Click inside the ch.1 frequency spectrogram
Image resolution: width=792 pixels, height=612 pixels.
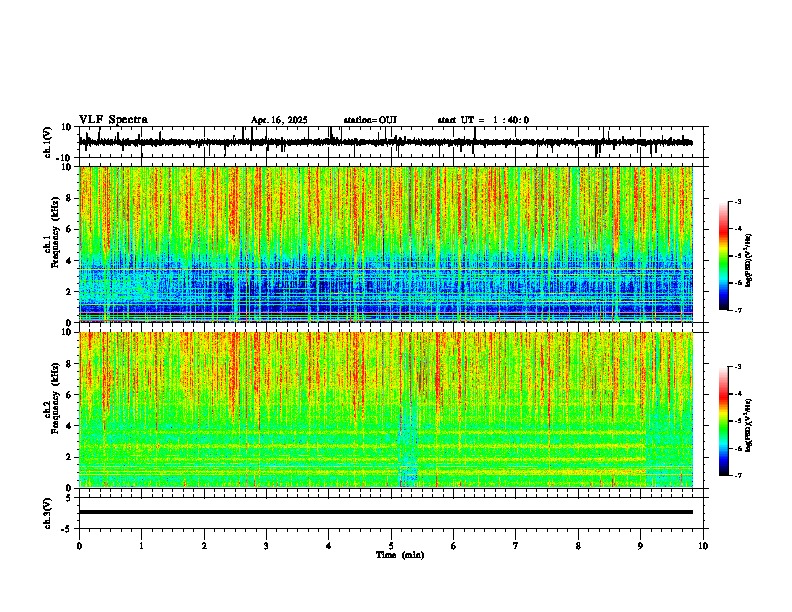point(386,244)
